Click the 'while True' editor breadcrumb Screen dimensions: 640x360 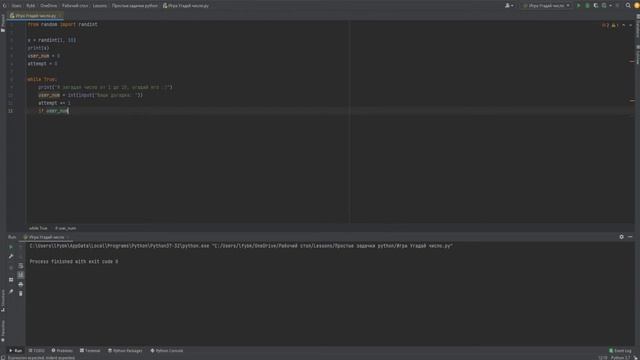38,228
